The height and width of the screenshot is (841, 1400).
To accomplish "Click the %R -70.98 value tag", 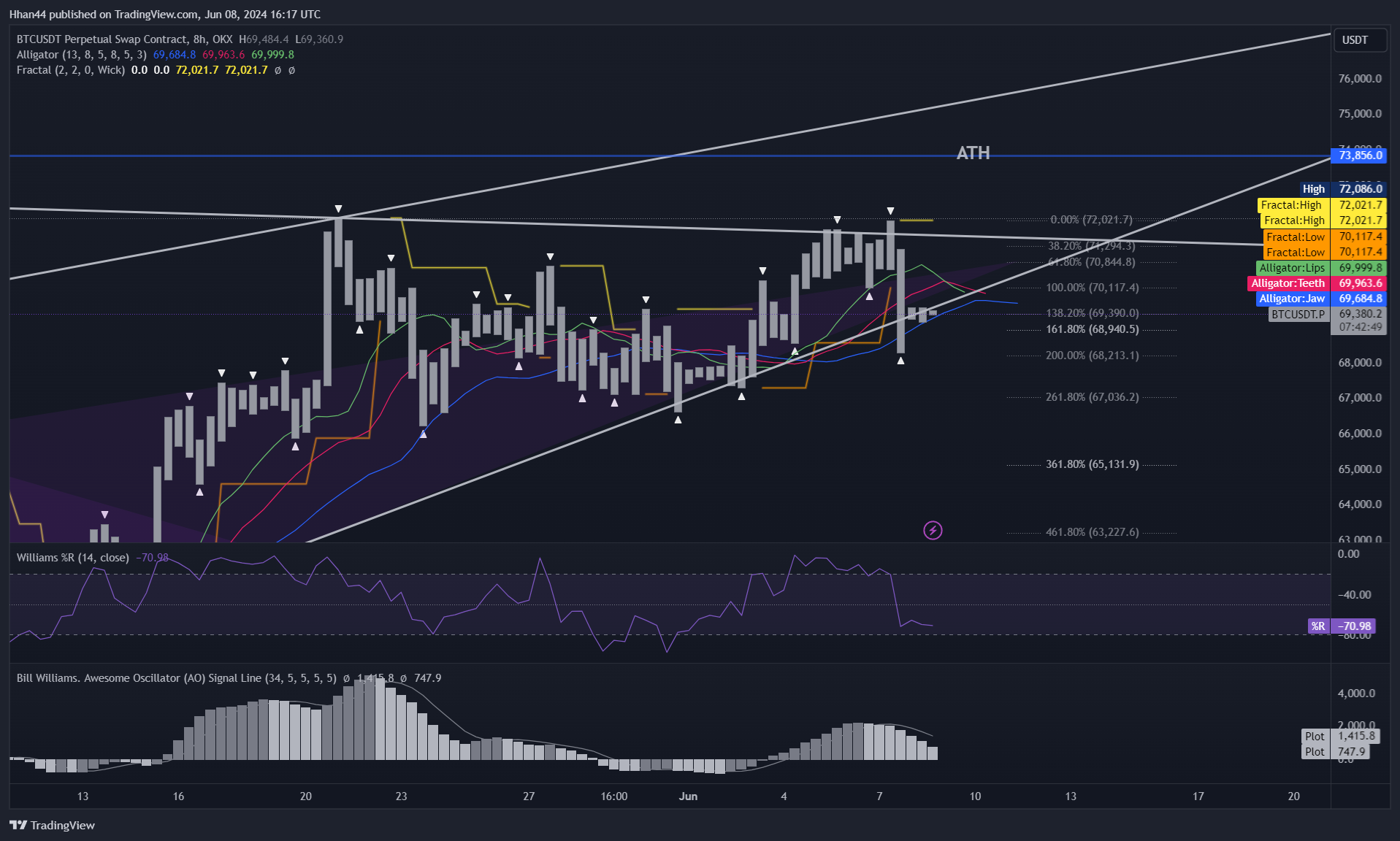I will click(x=1342, y=626).
